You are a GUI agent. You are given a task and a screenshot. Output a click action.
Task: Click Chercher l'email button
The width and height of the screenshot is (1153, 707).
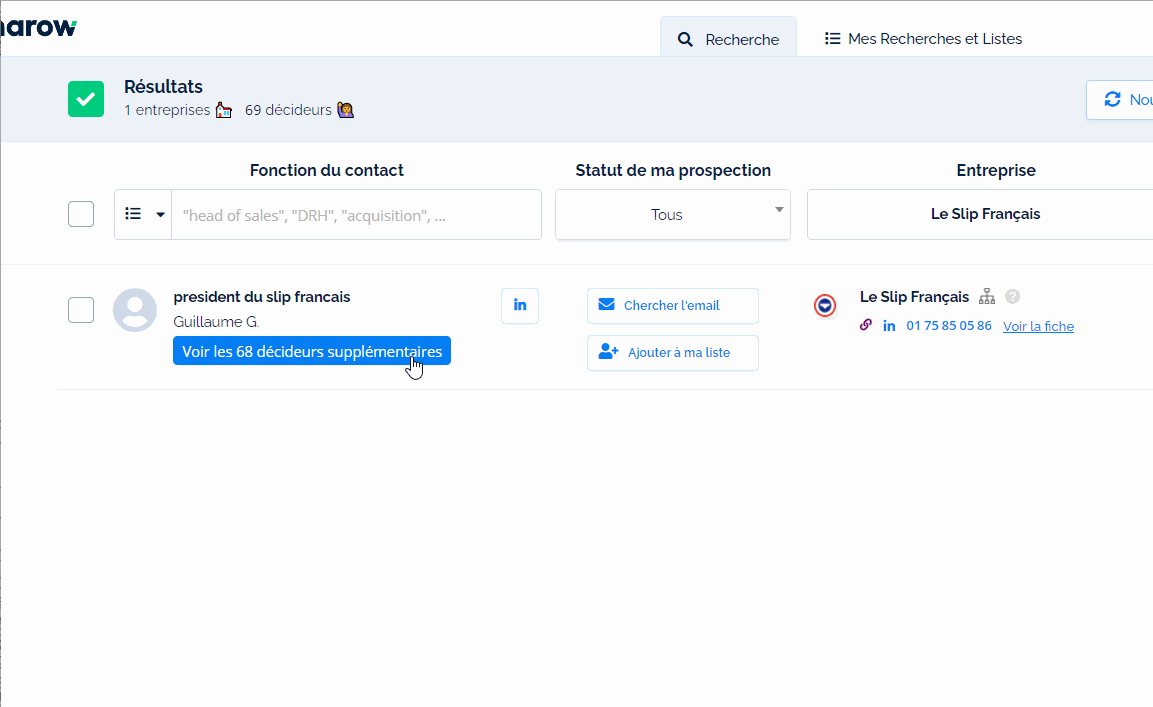[673, 305]
